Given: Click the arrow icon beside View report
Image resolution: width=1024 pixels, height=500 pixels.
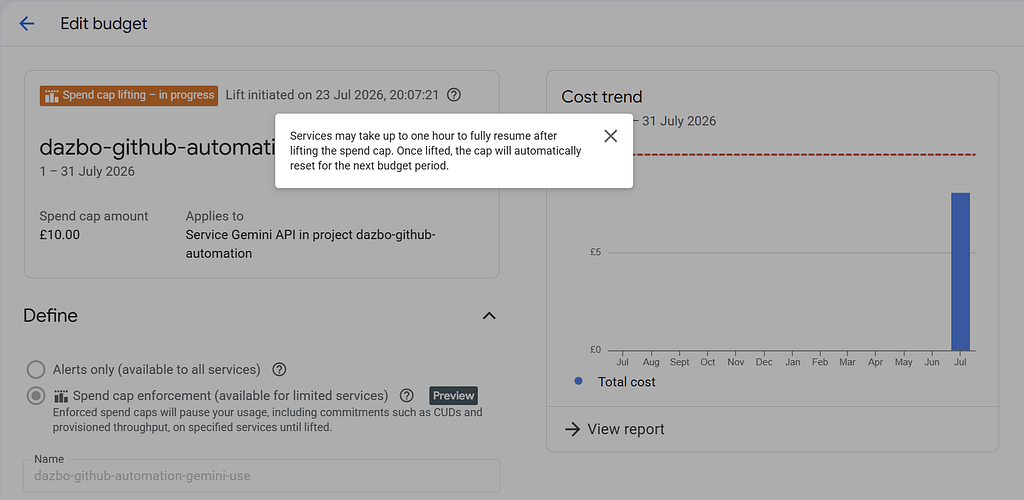Looking at the screenshot, I should coord(572,430).
